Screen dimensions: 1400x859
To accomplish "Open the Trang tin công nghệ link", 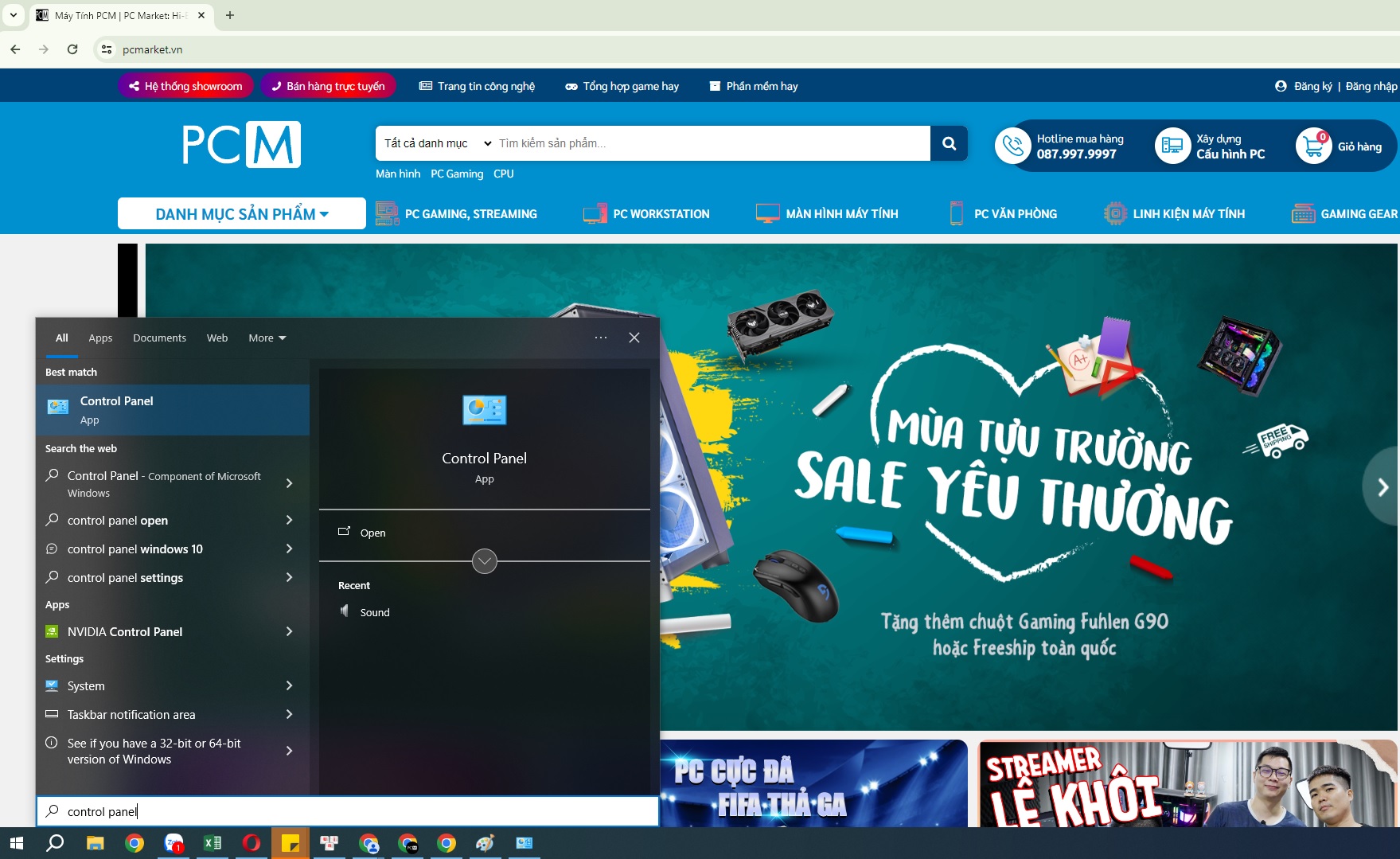I will coord(477,86).
